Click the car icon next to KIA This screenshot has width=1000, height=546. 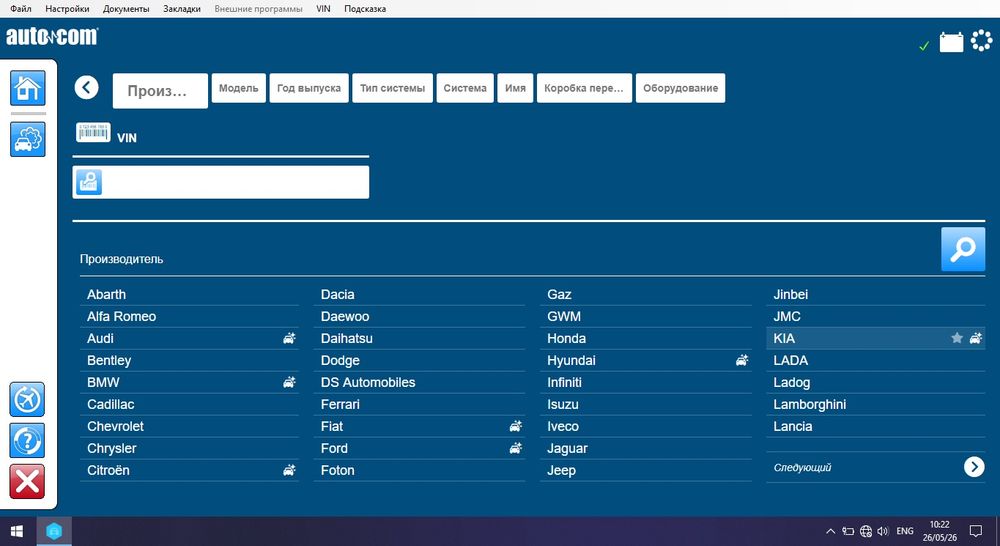pyautogui.click(x=976, y=338)
